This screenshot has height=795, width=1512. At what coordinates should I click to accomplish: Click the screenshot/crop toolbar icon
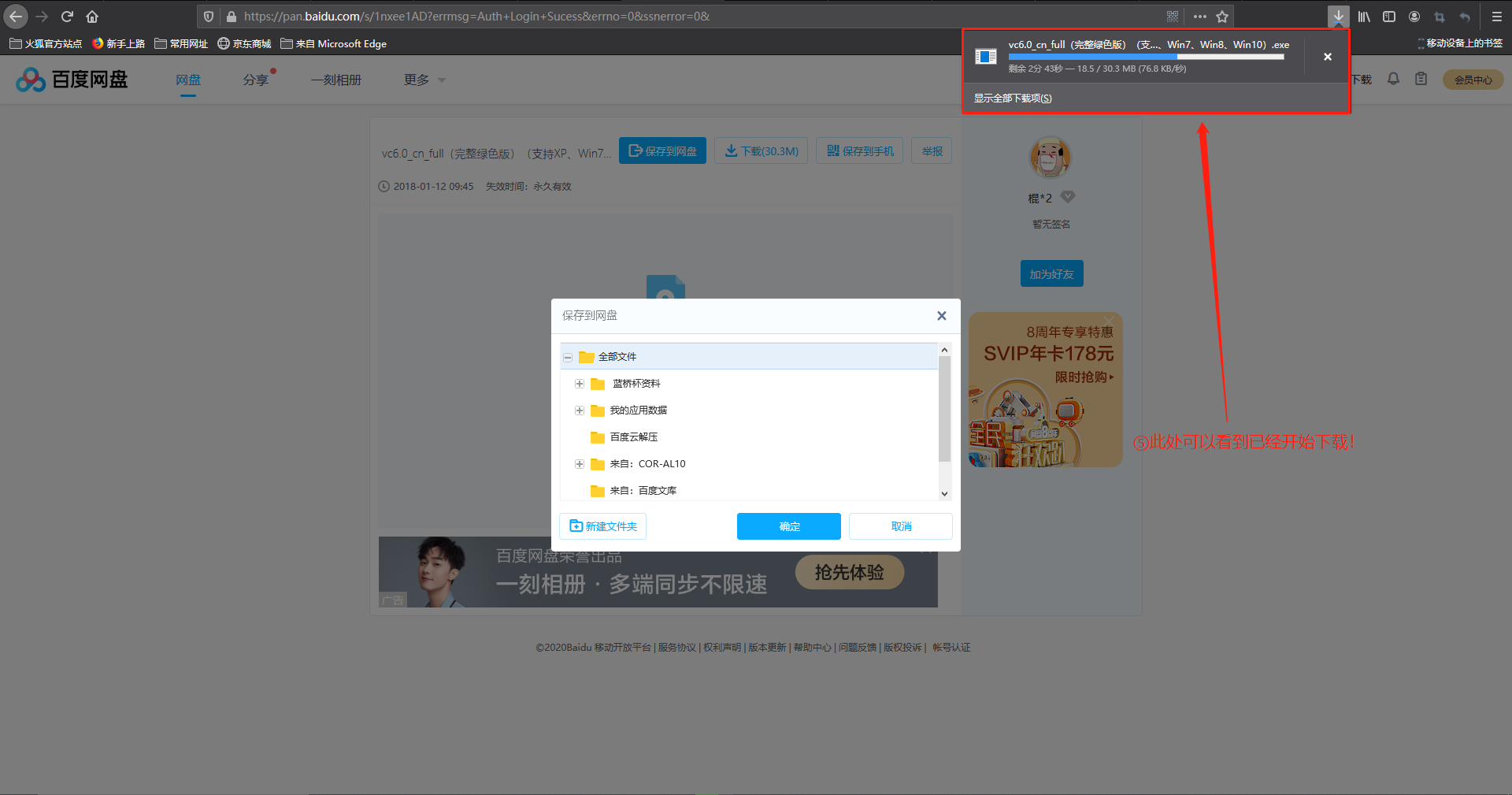click(1439, 16)
